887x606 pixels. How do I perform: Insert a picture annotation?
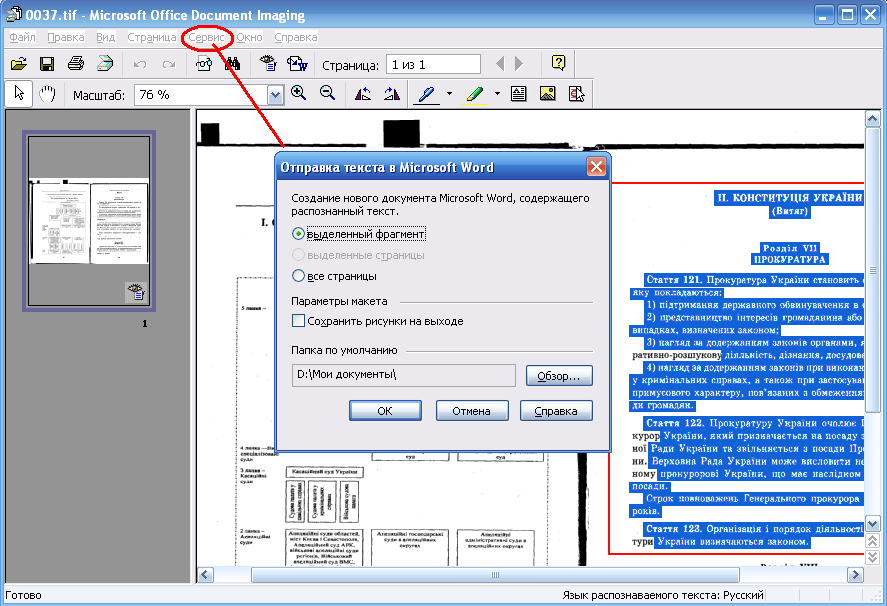click(547, 94)
